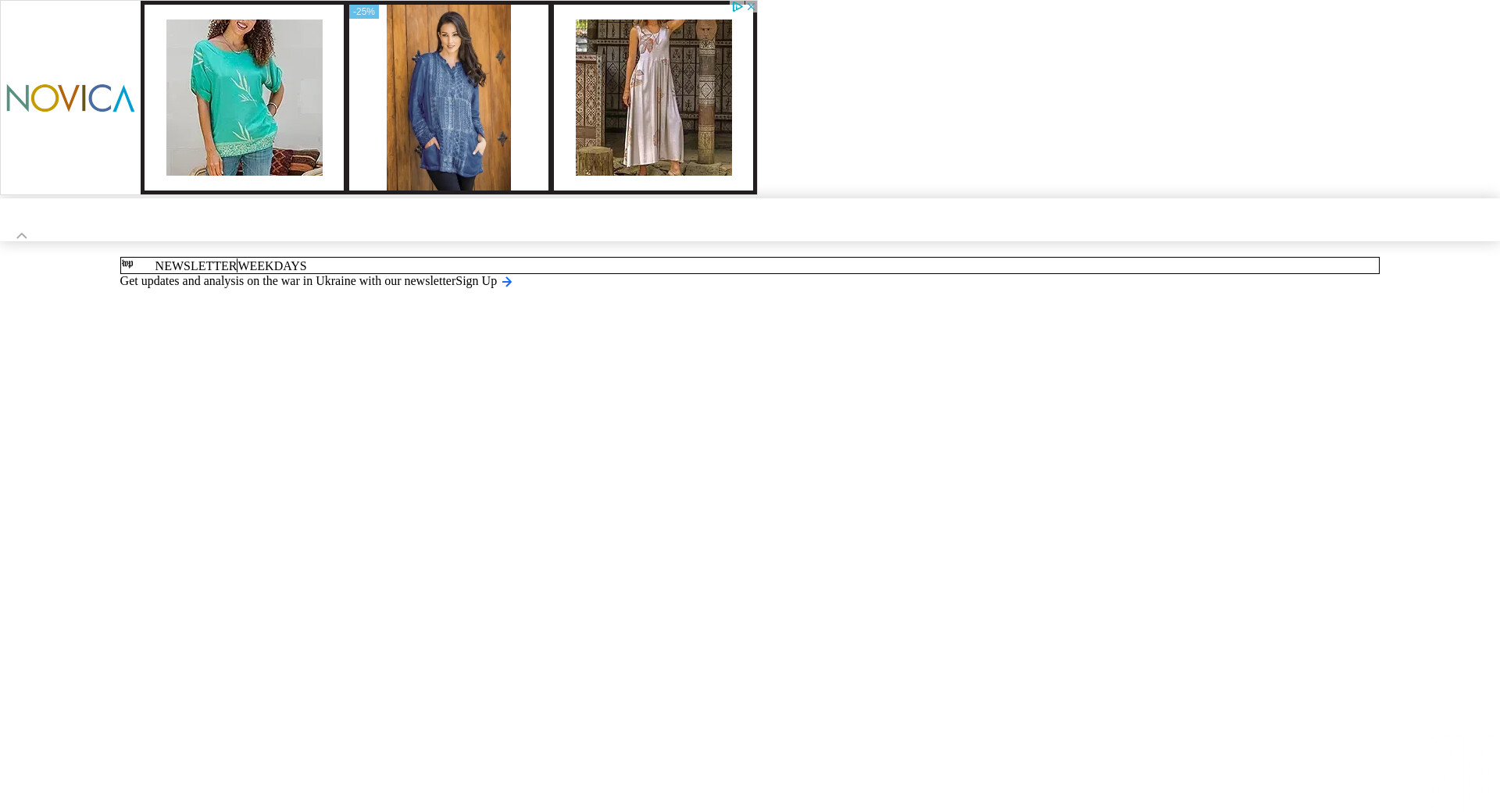This screenshot has width=1500, height=812.
Task: Click the gray sticky bar beneath the ad banner
Action: point(750,220)
